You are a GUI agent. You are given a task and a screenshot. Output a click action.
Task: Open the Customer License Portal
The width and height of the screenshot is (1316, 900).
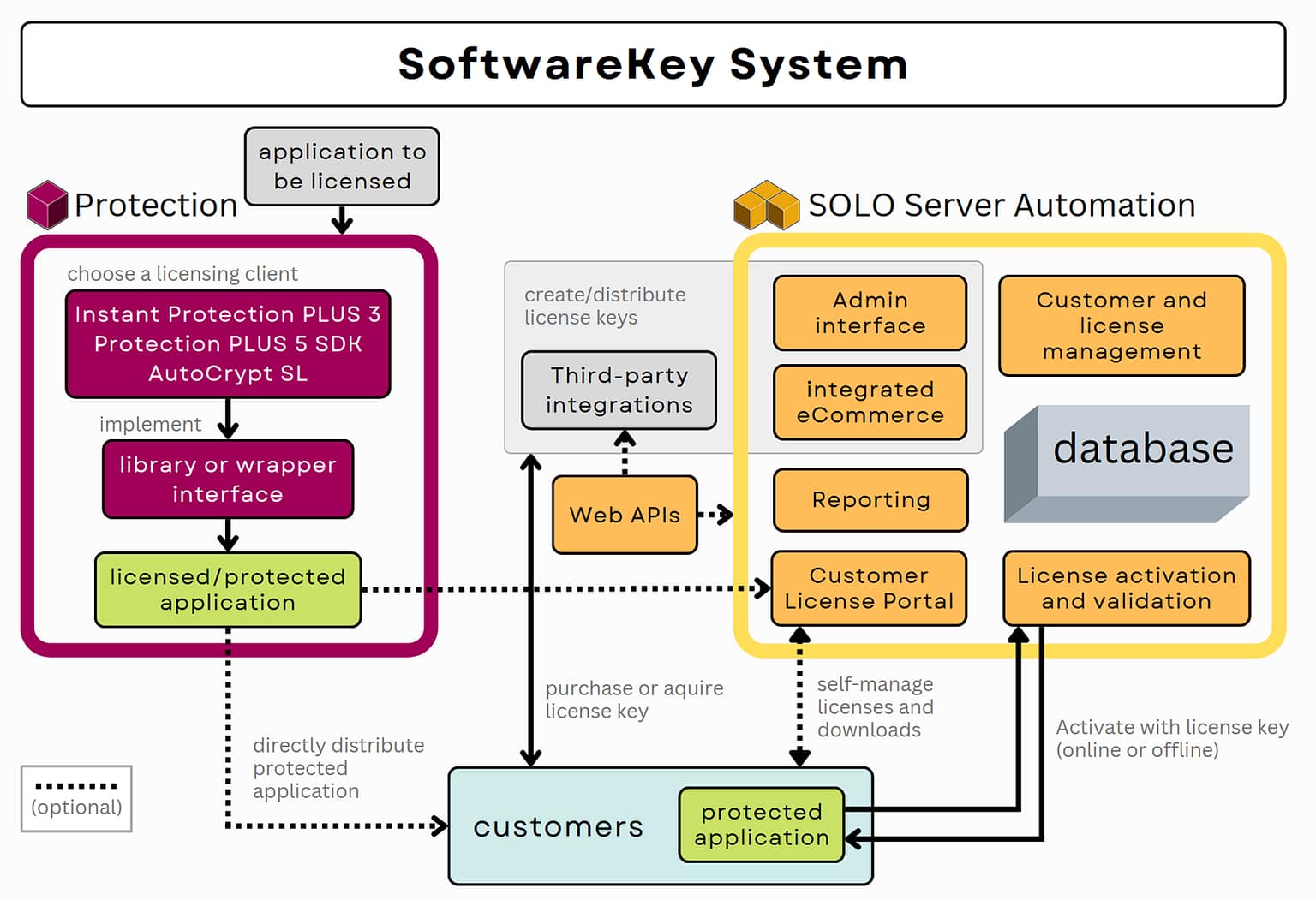tap(868, 588)
